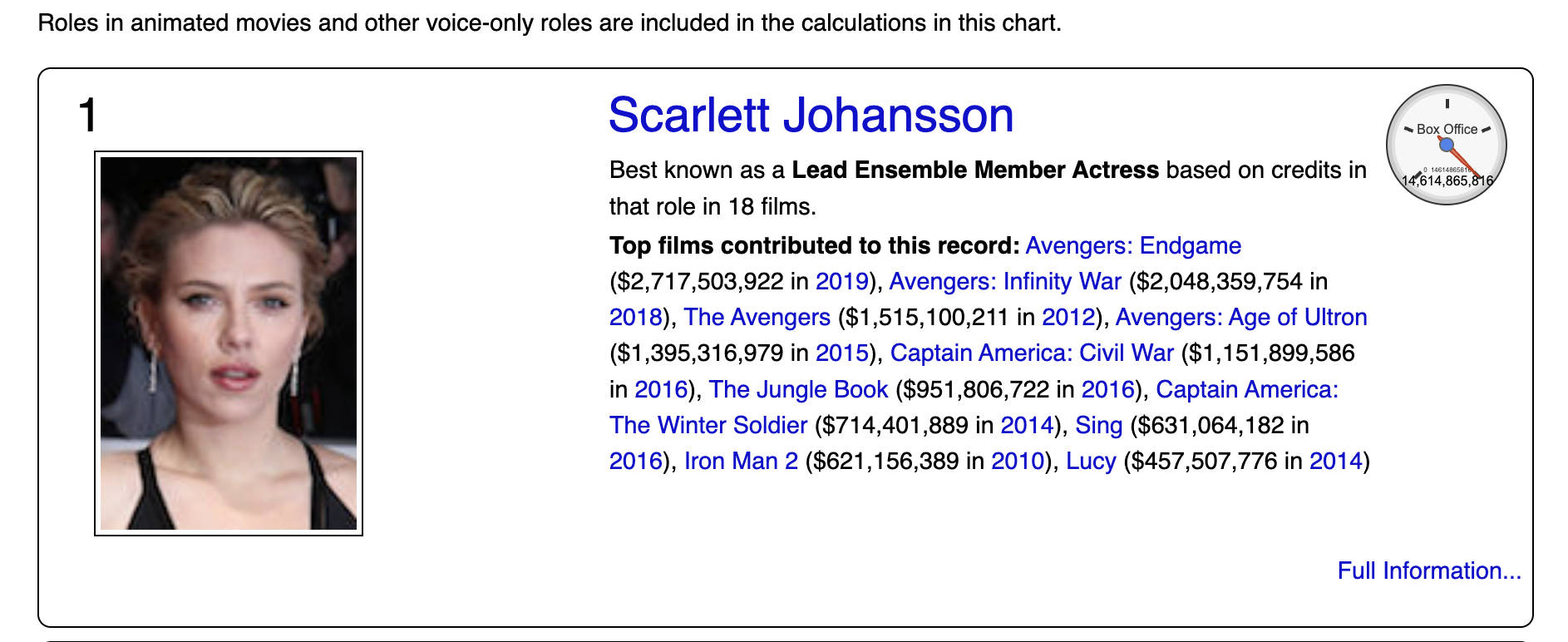Click the Sing movie link
1568x642 pixels.
(1099, 425)
